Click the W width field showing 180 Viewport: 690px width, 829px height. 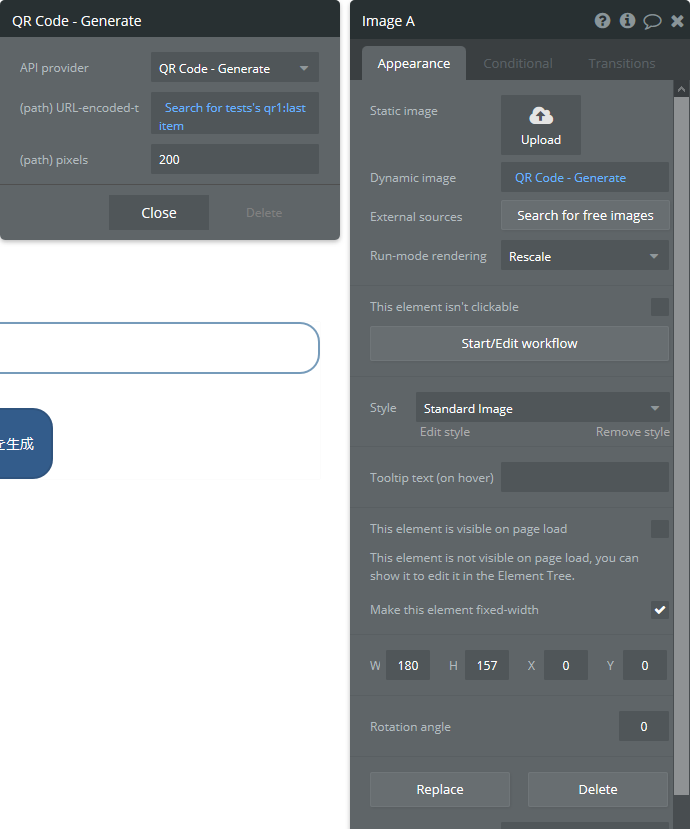tap(408, 665)
